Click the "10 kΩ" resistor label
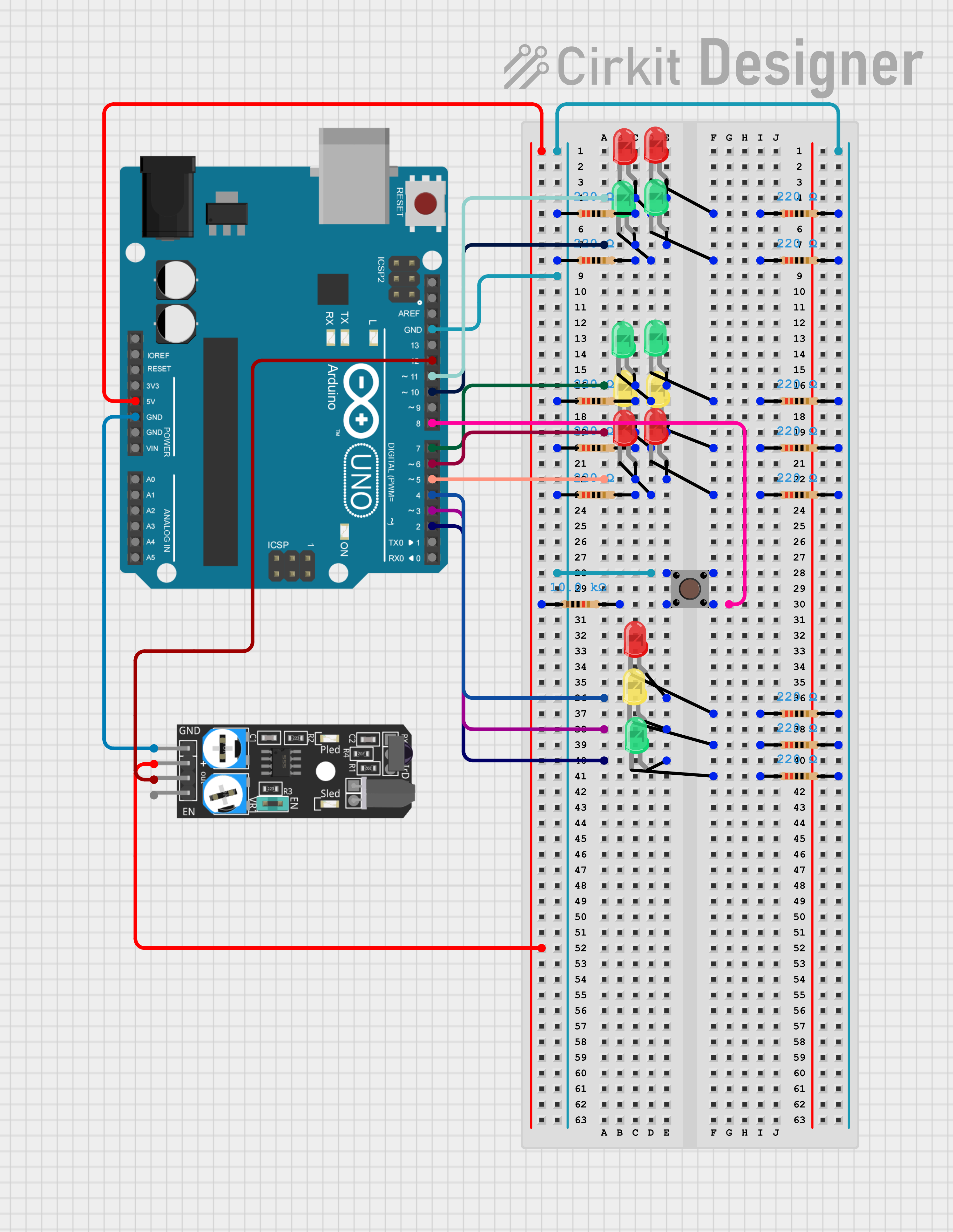The image size is (953, 1232). click(x=578, y=587)
